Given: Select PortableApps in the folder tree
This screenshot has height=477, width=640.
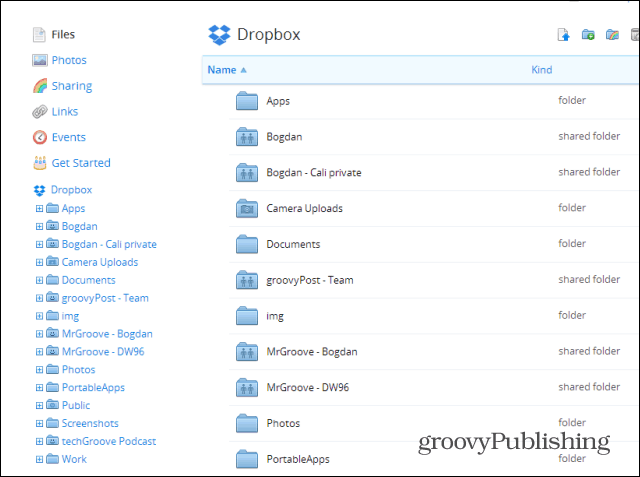Looking at the screenshot, I should tap(93, 388).
